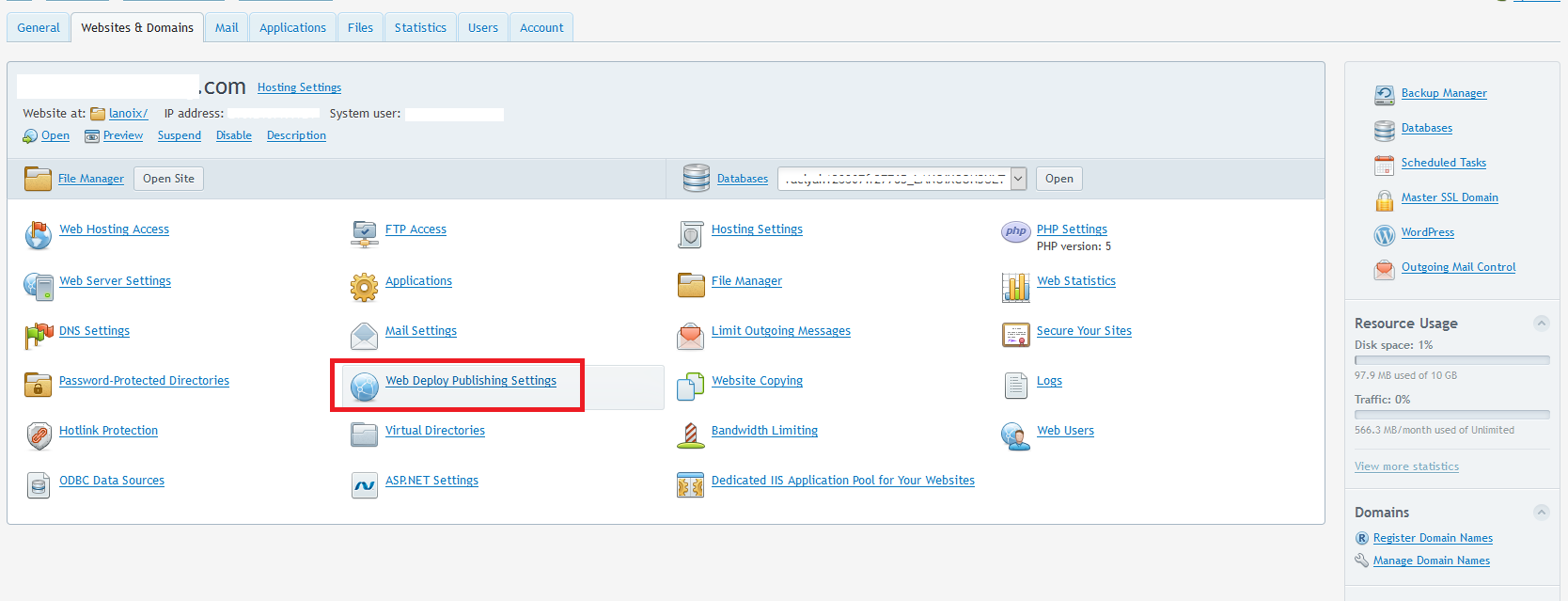This screenshot has width=1568, height=601.
Task: Open the Description link
Action: pos(296,135)
